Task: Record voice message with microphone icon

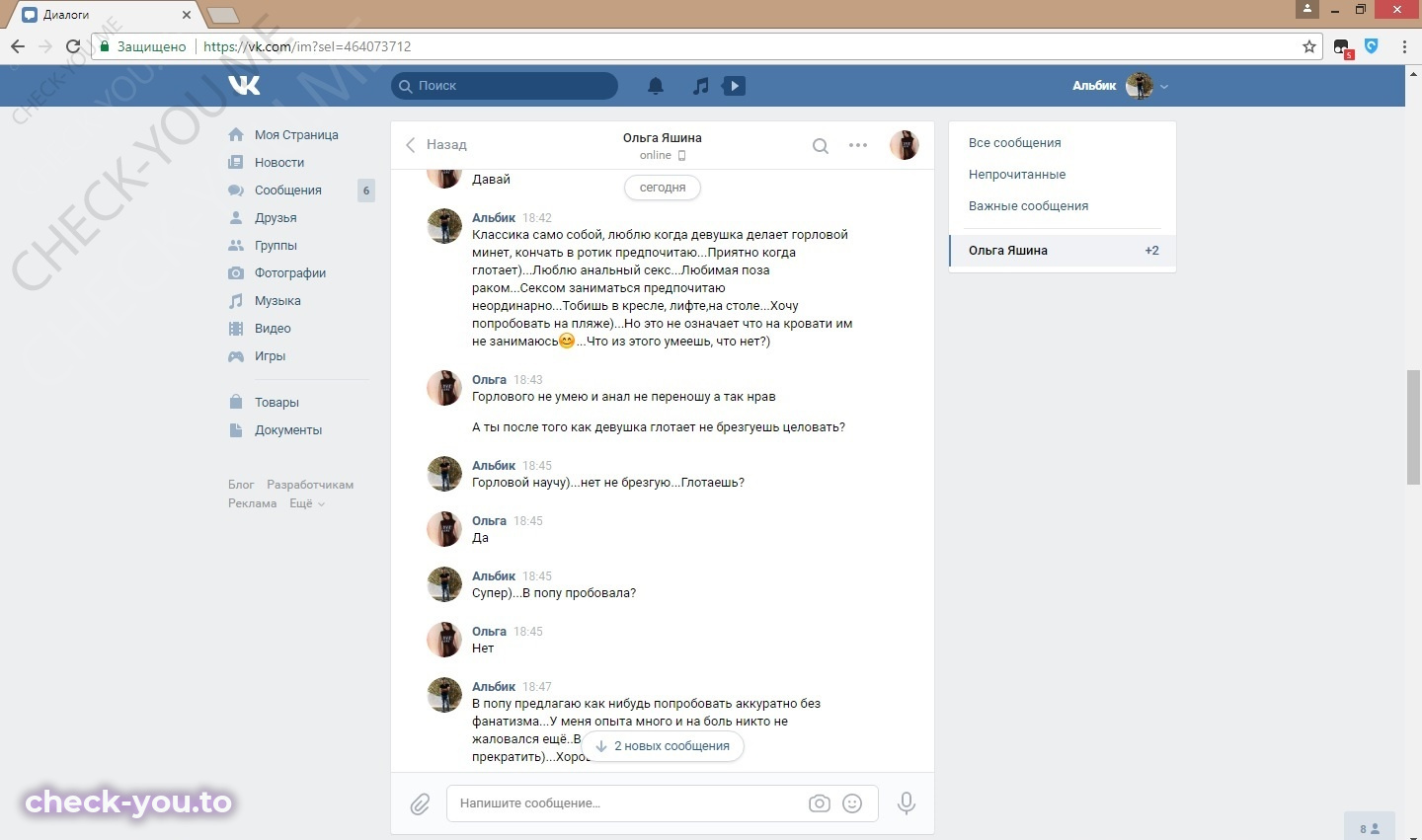Action: [906, 803]
